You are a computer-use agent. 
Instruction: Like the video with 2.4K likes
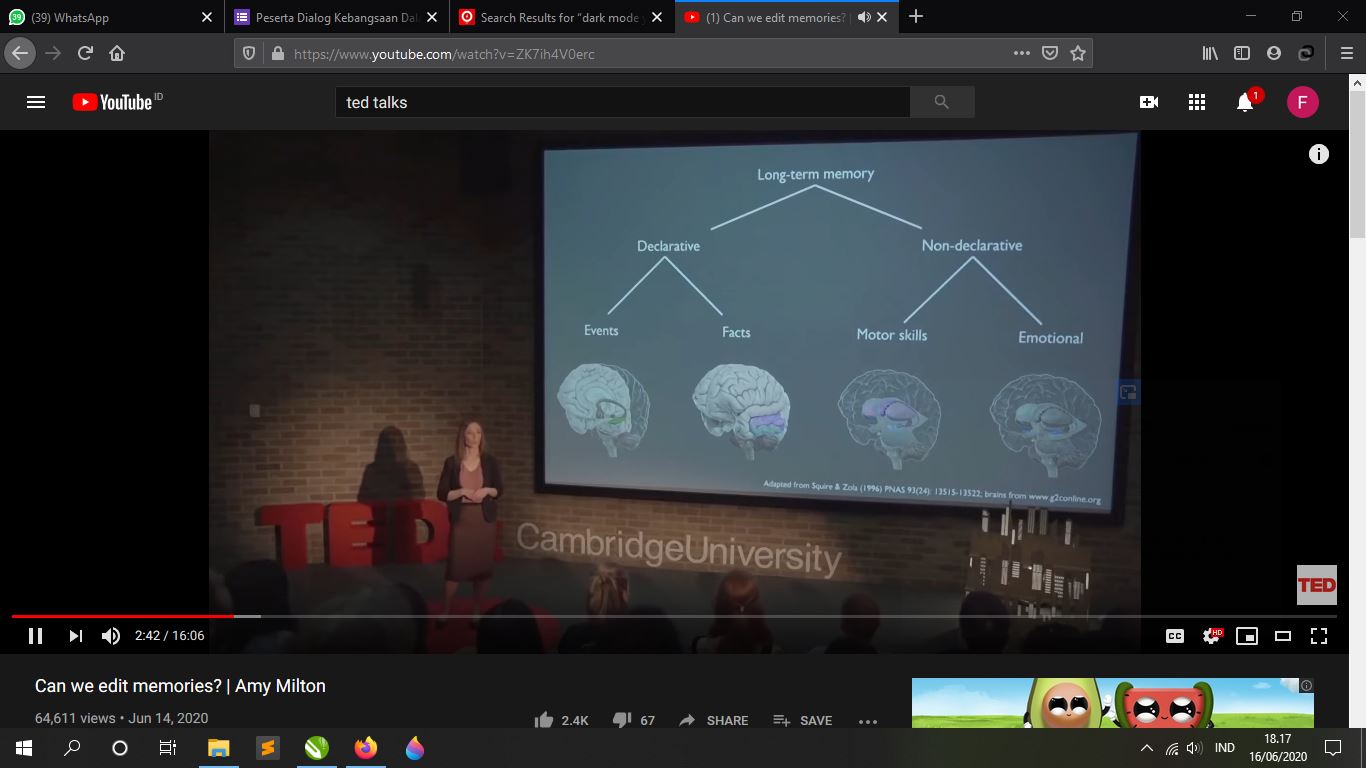562,720
